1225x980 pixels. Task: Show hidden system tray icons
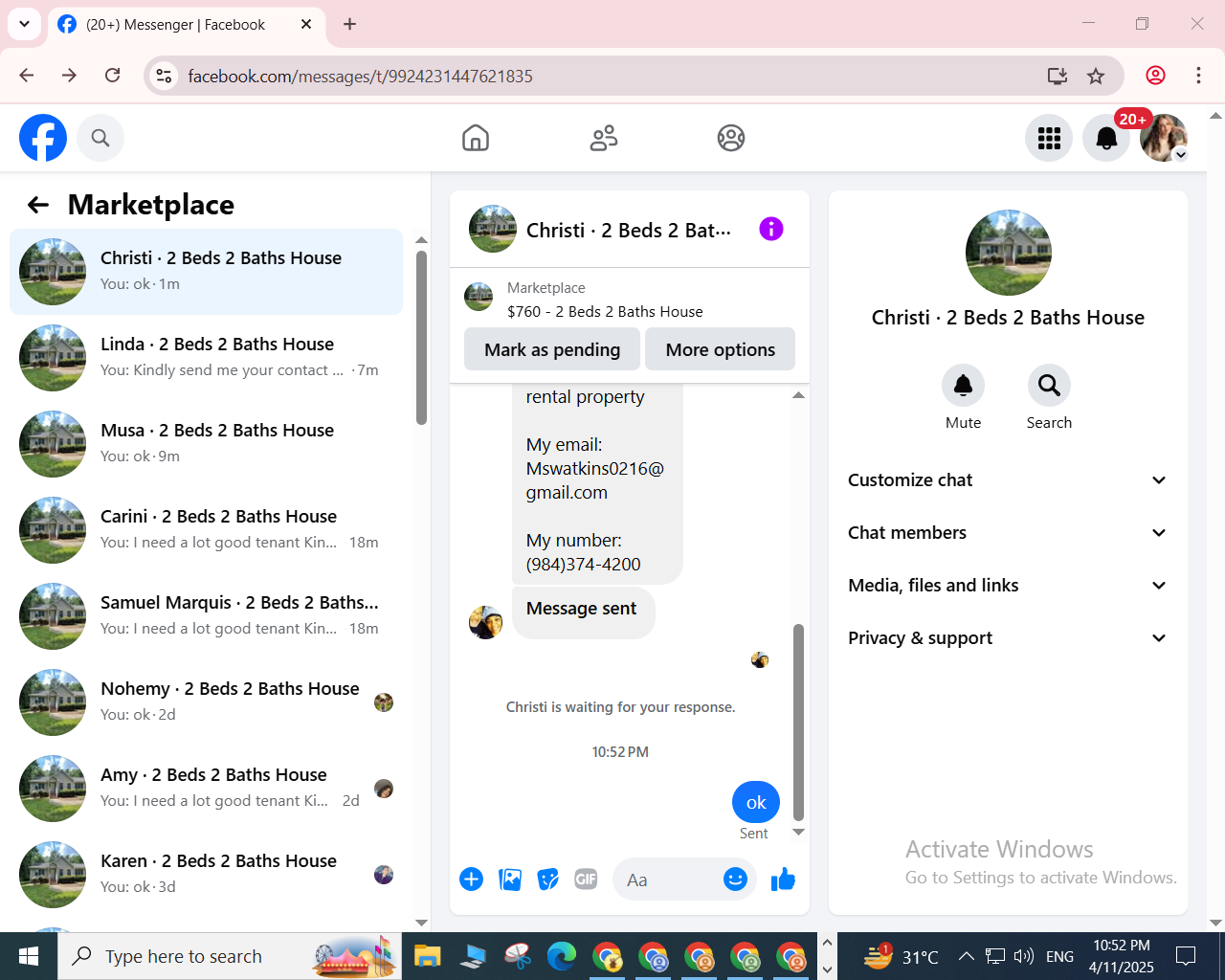(967, 956)
